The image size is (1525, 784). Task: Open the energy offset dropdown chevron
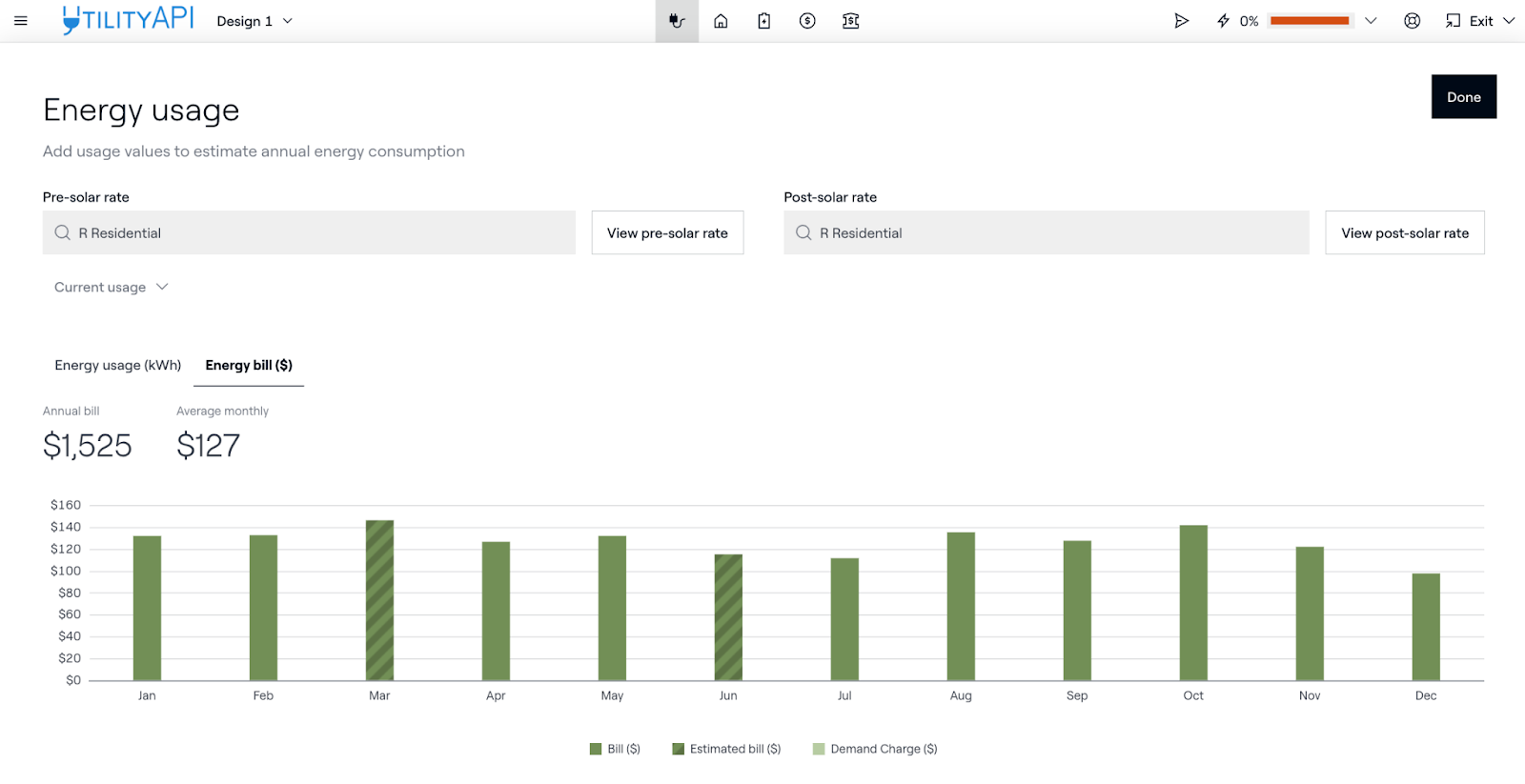click(1371, 21)
